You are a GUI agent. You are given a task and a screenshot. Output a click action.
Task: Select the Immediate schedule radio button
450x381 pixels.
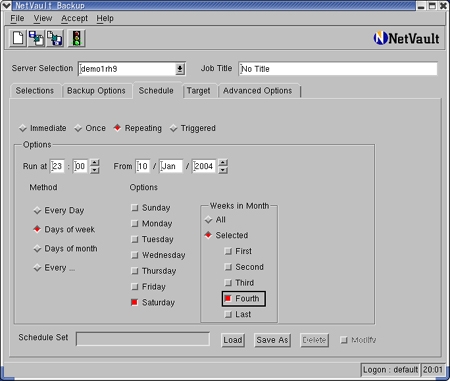[42, 128]
